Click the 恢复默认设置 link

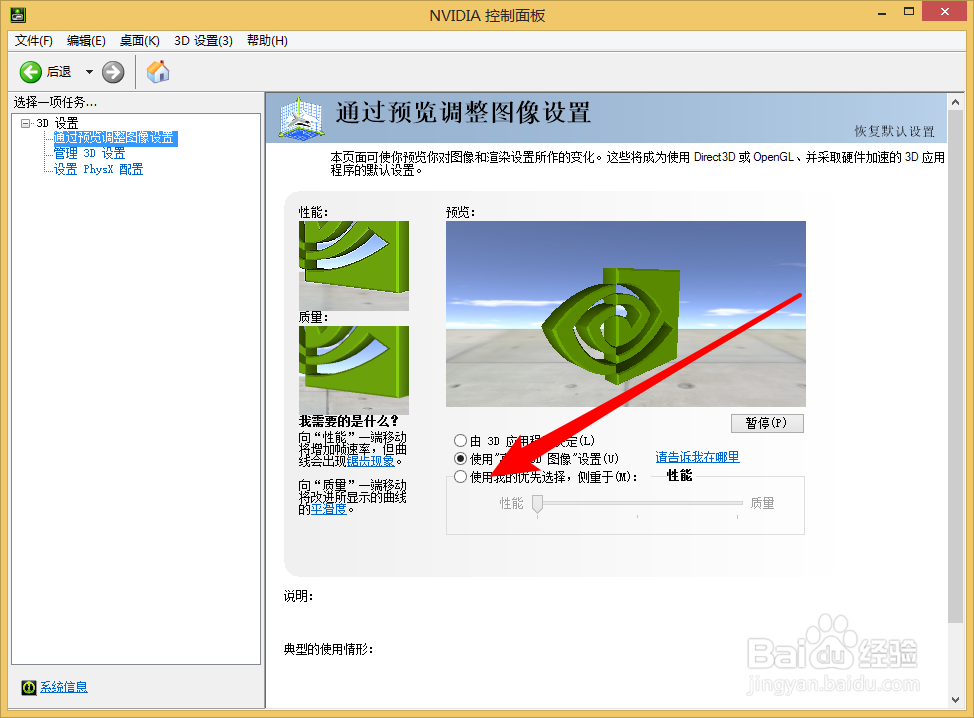tap(894, 131)
